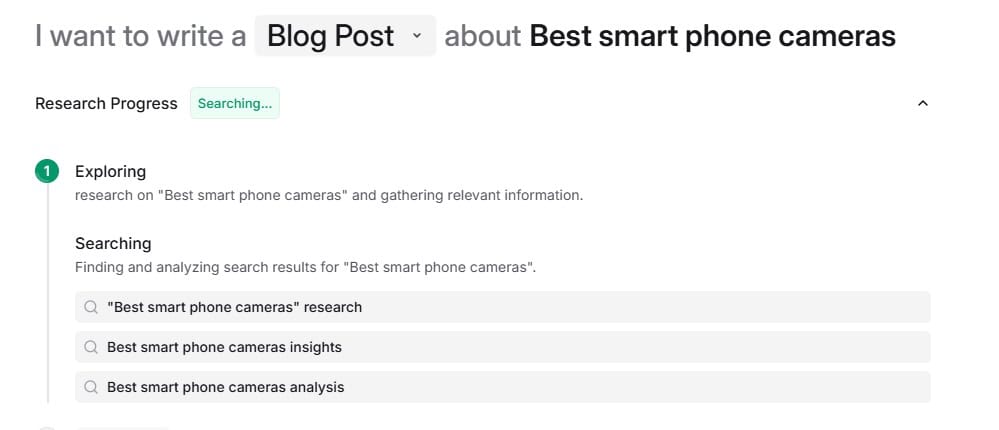
Task: Click the magnifier icon beside the research query
Action: pos(91,307)
